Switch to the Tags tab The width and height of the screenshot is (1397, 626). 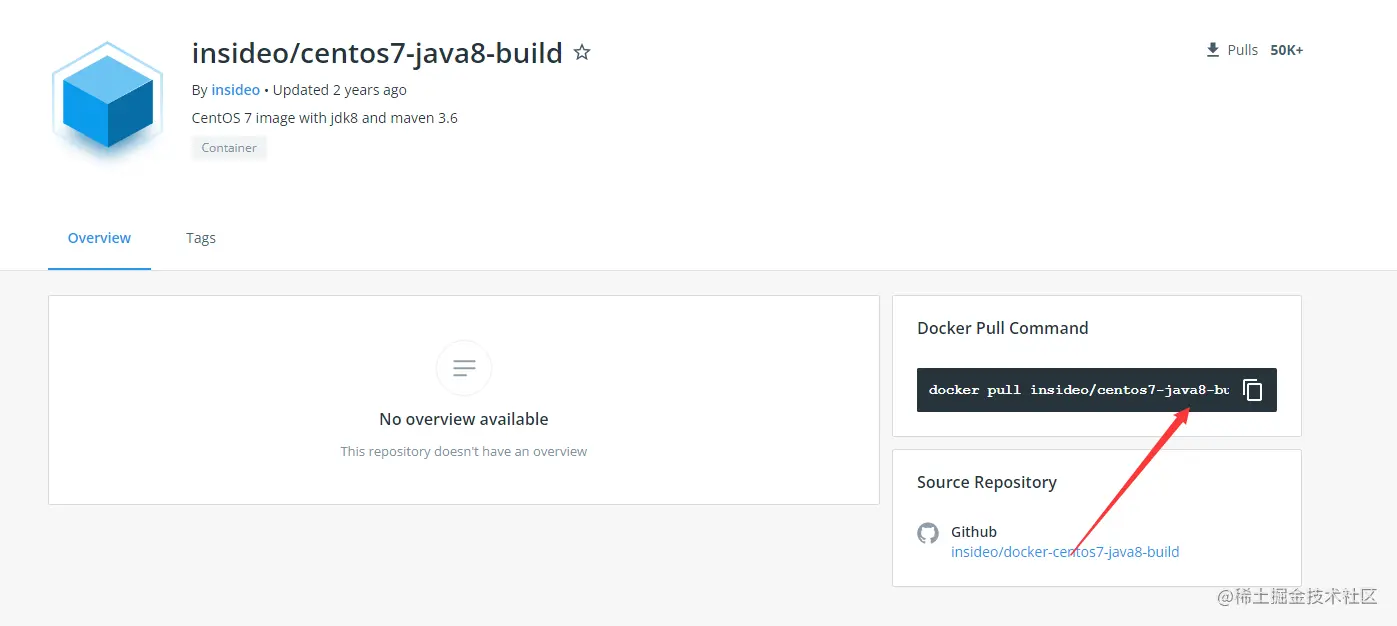[x=201, y=238]
